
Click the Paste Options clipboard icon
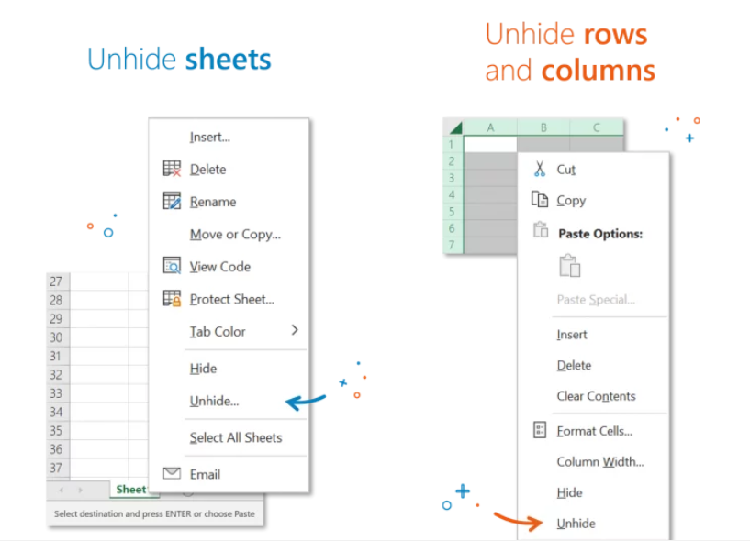(540, 230)
